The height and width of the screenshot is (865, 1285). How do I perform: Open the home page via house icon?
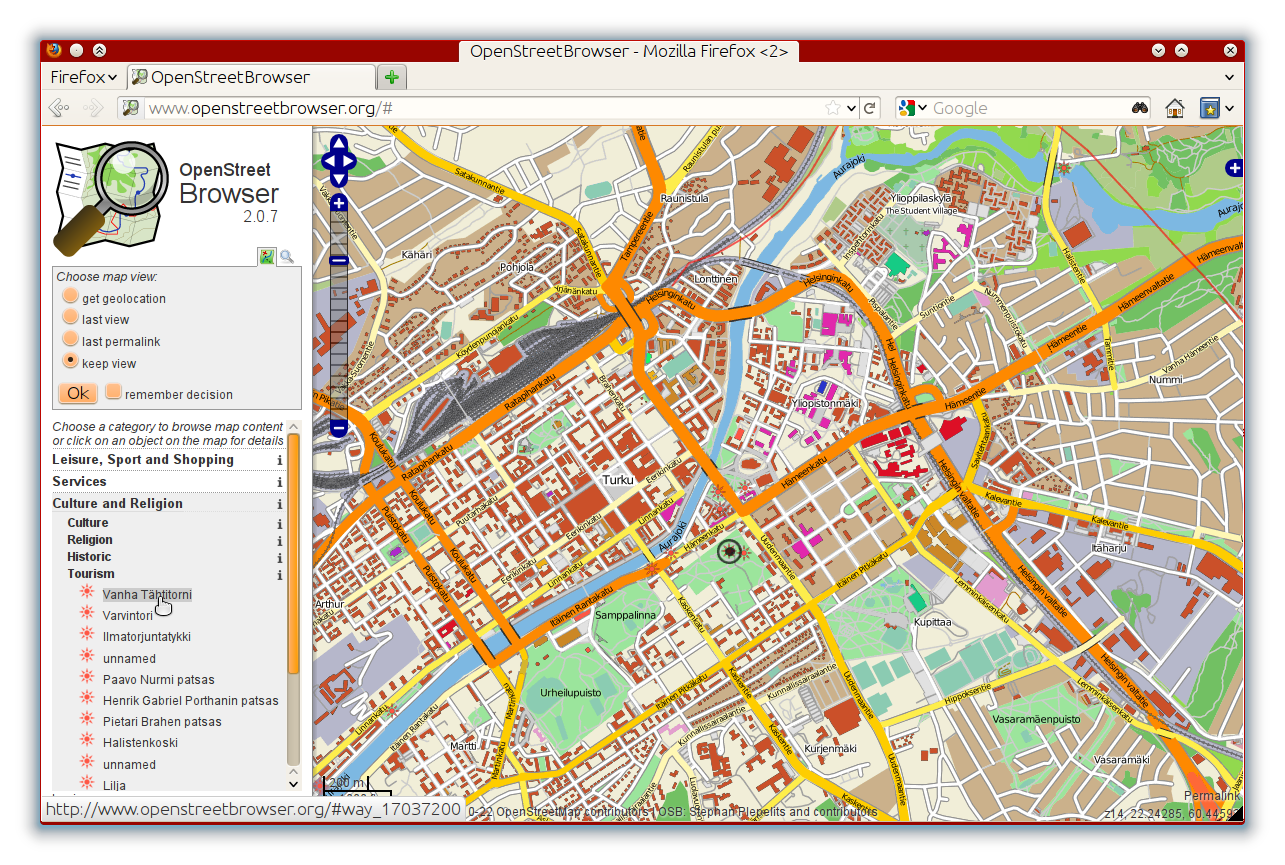coord(1175,108)
